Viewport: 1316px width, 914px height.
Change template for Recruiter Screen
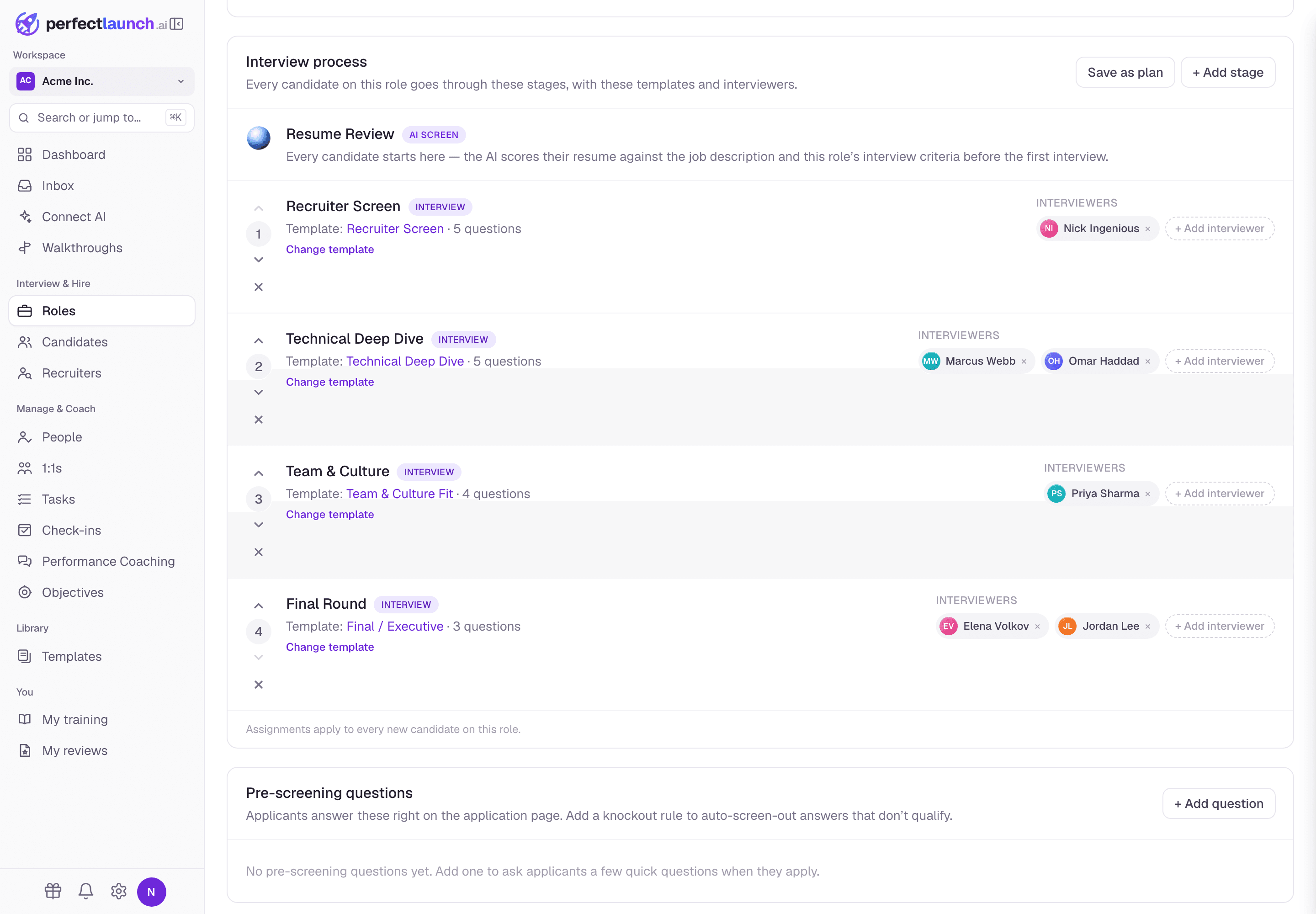(330, 249)
